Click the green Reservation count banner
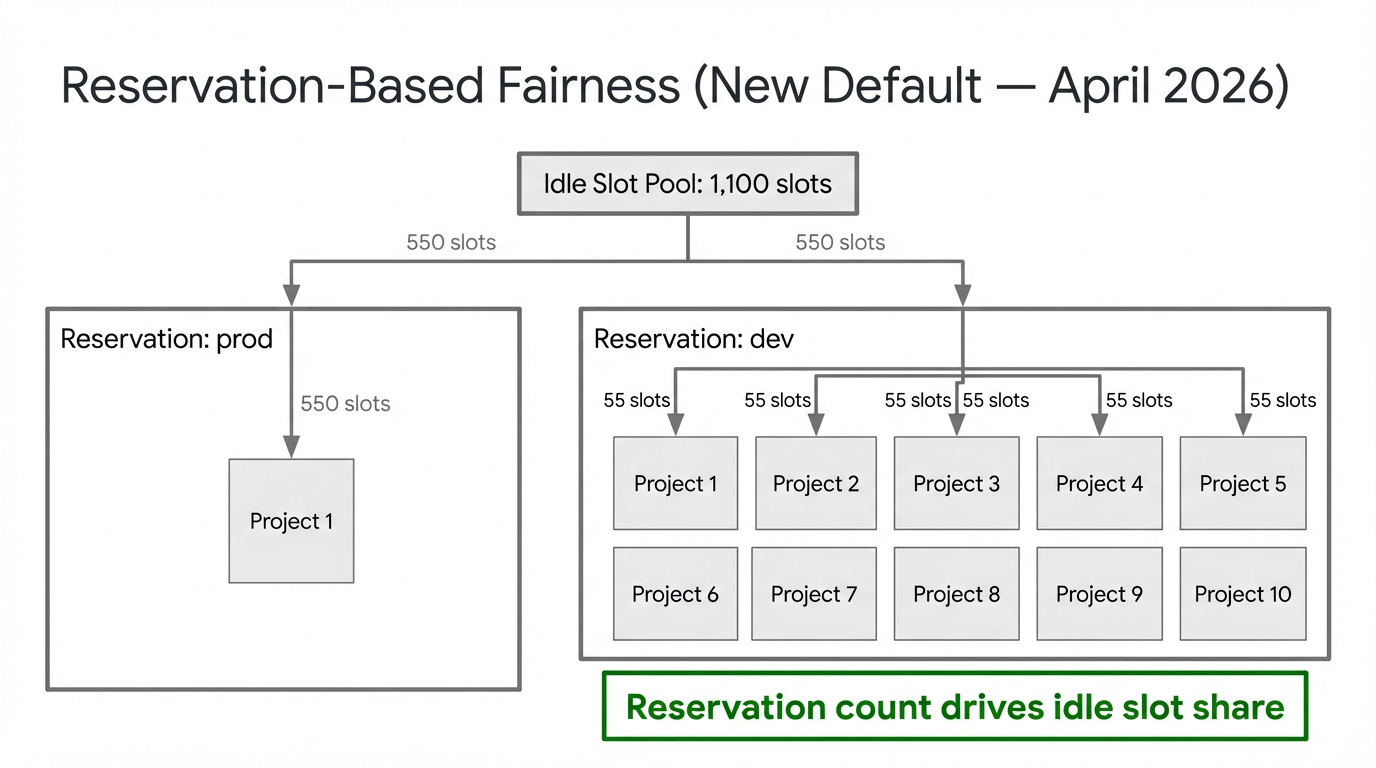The height and width of the screenshot is (768, 1376). point(954,706)
